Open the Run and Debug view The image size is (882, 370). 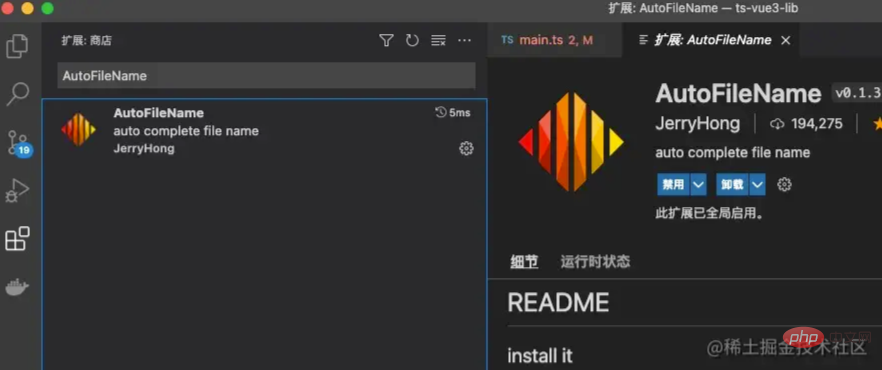click(x=17, y=191)
